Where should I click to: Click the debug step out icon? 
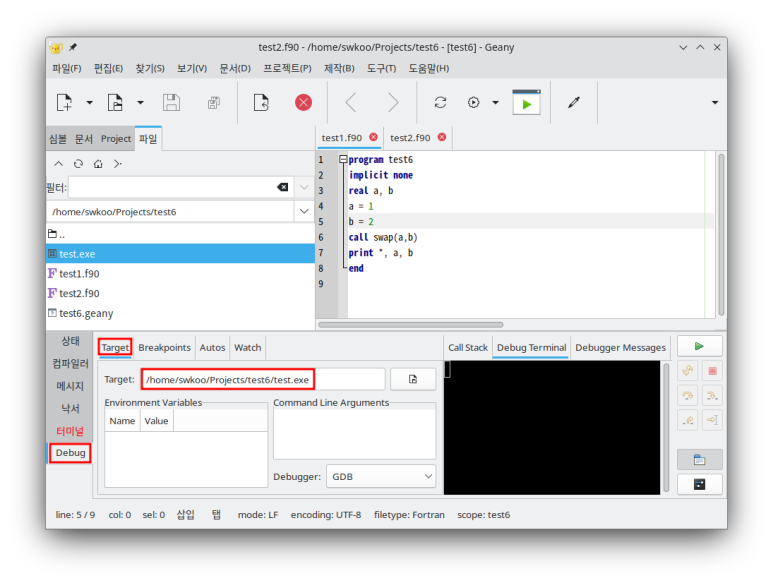pos(688,420)
